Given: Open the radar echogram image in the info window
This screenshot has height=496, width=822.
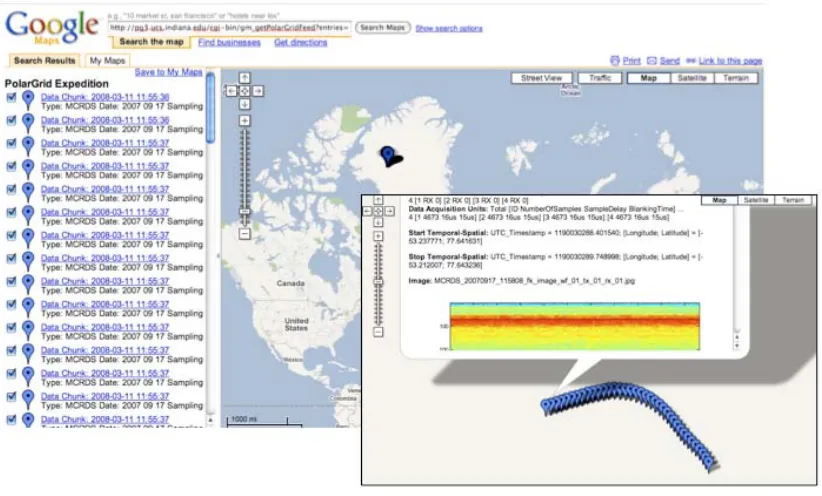Looking at the screenshot, I should (575, 326).
